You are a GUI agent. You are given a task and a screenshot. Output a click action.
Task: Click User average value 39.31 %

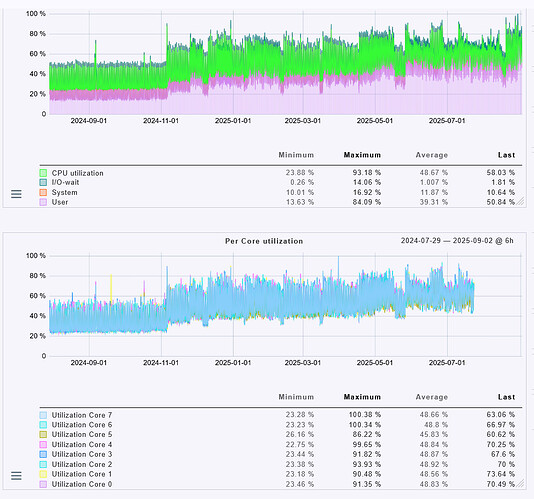(x=434, y=202)
